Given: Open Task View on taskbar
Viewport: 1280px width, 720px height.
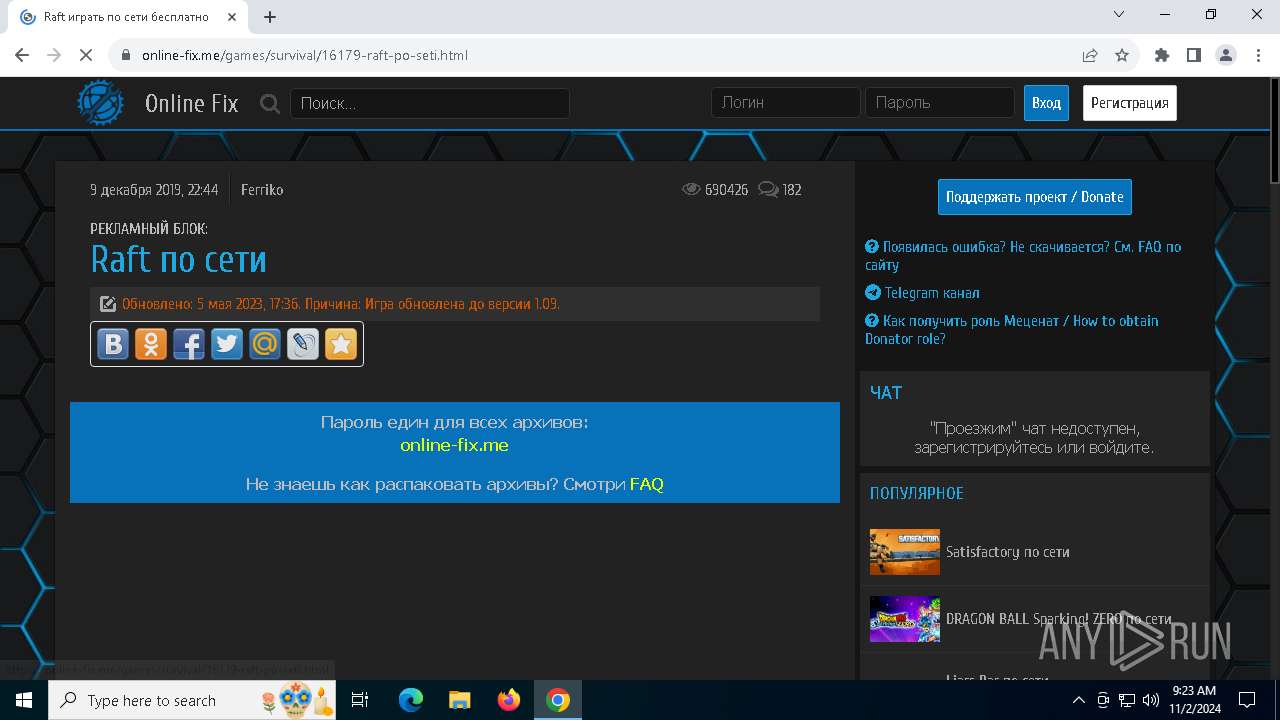Looking at the screenshot, I should pyautogui.click(x=361, y=700).
